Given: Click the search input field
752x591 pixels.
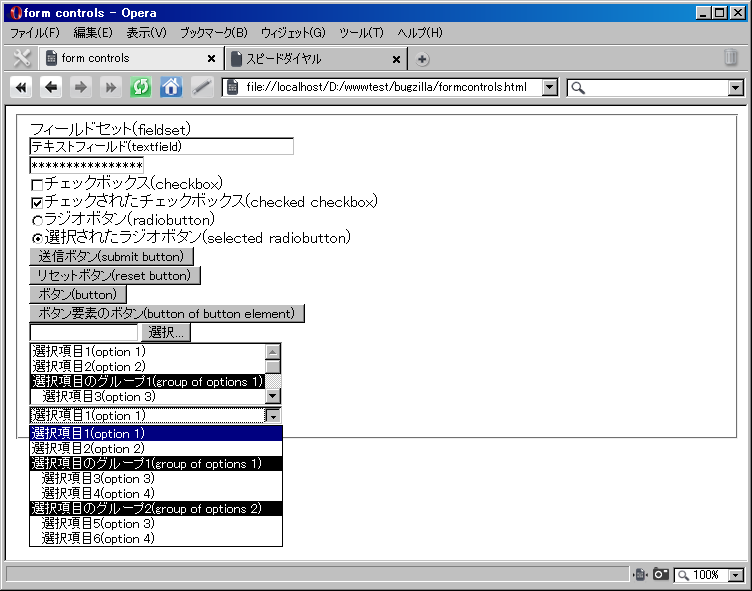Looking at the screenshot, I should [x=657, y=88].
